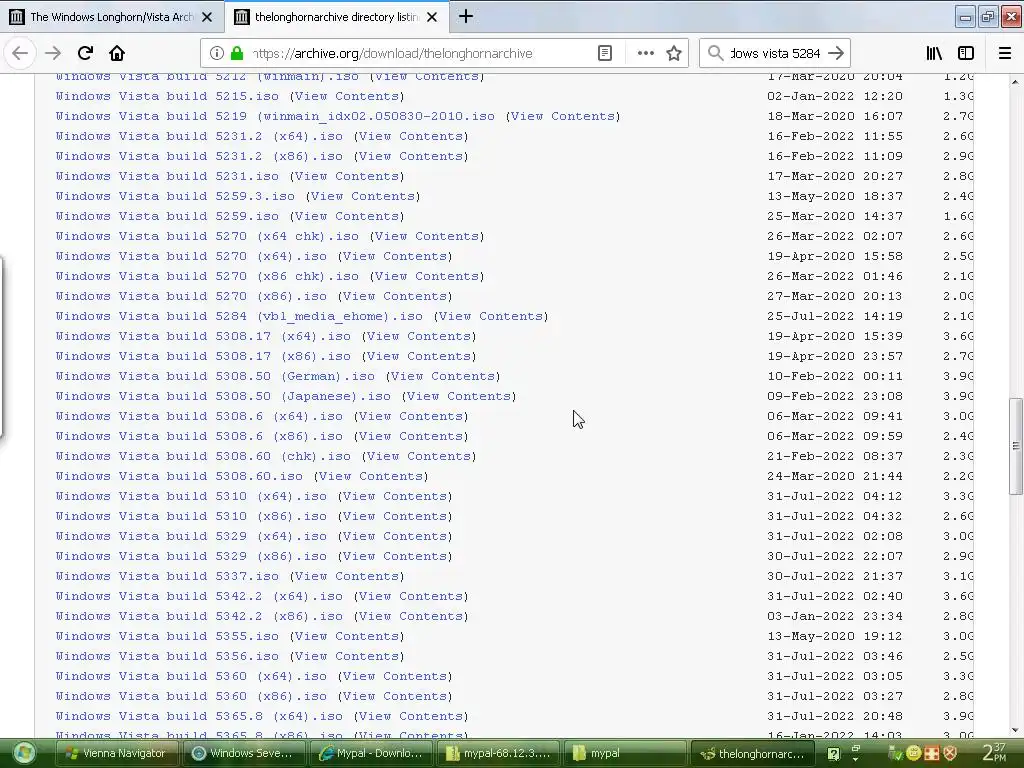
Task: Click date text 25-Jul-2022 14:19
Action: coord(835,316)
